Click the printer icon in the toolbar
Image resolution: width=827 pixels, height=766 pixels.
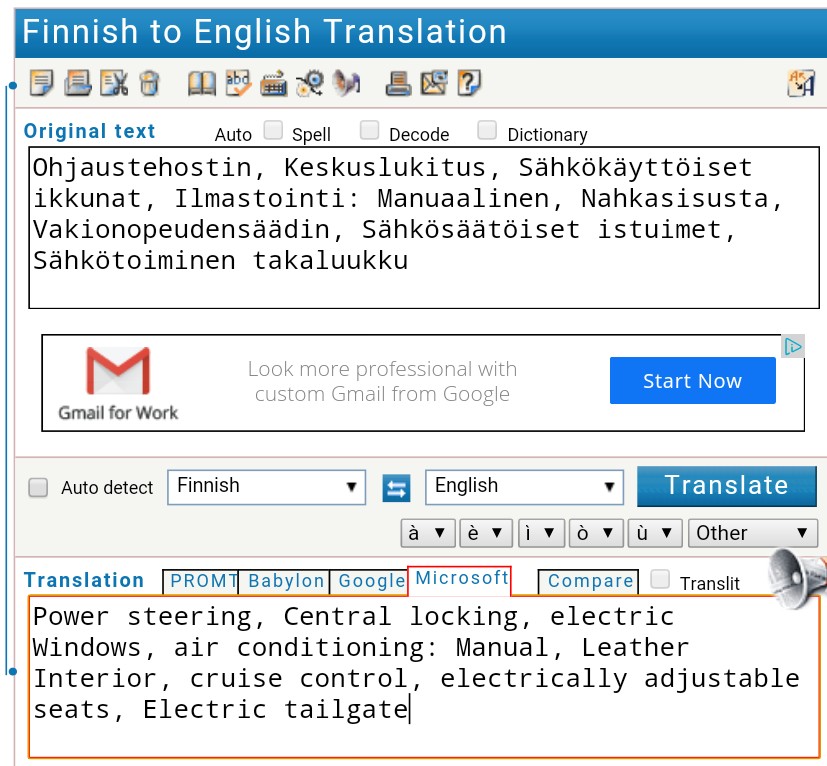(x=398, y=83)
